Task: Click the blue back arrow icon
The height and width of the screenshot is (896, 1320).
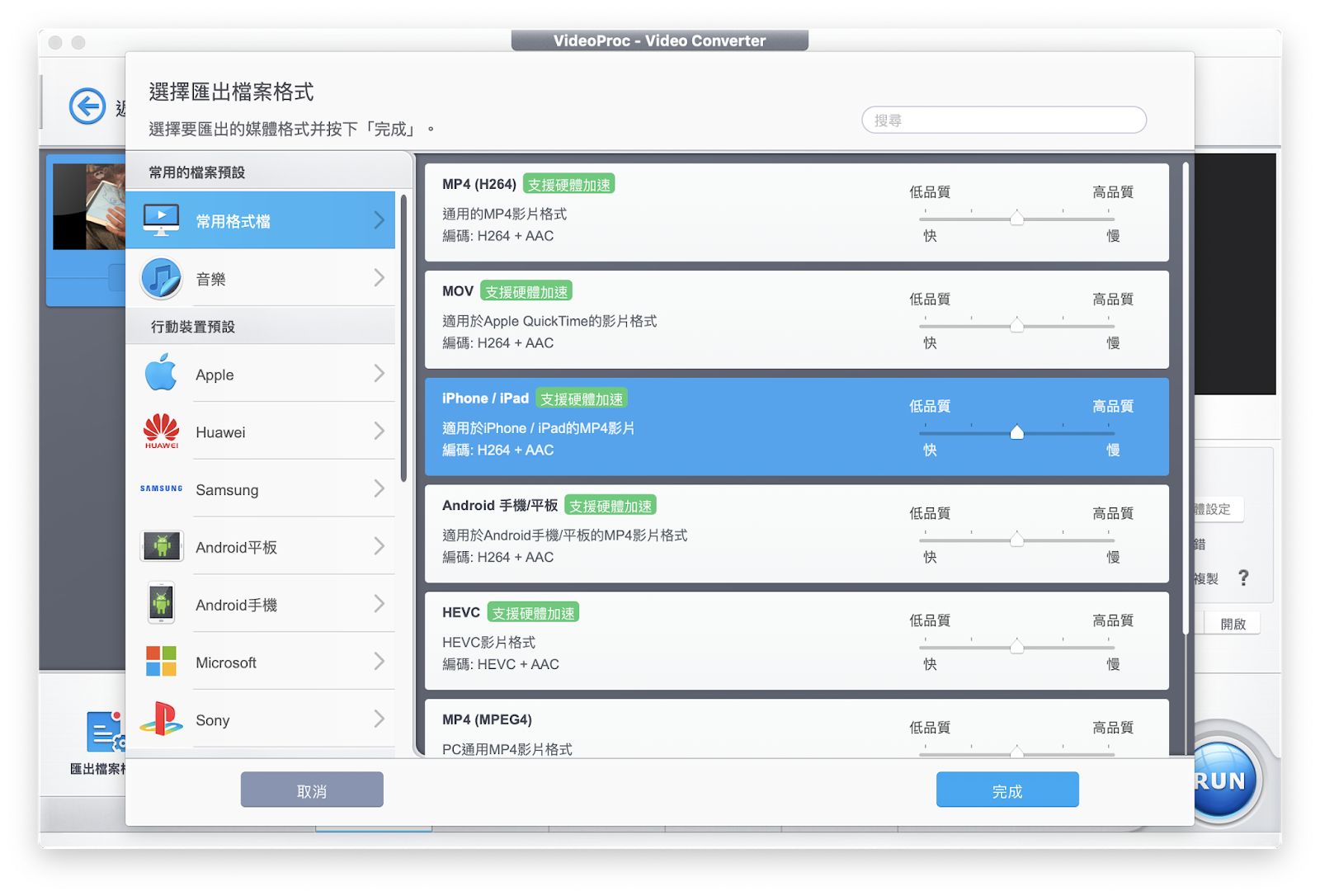Action: [x=87, y=106]
